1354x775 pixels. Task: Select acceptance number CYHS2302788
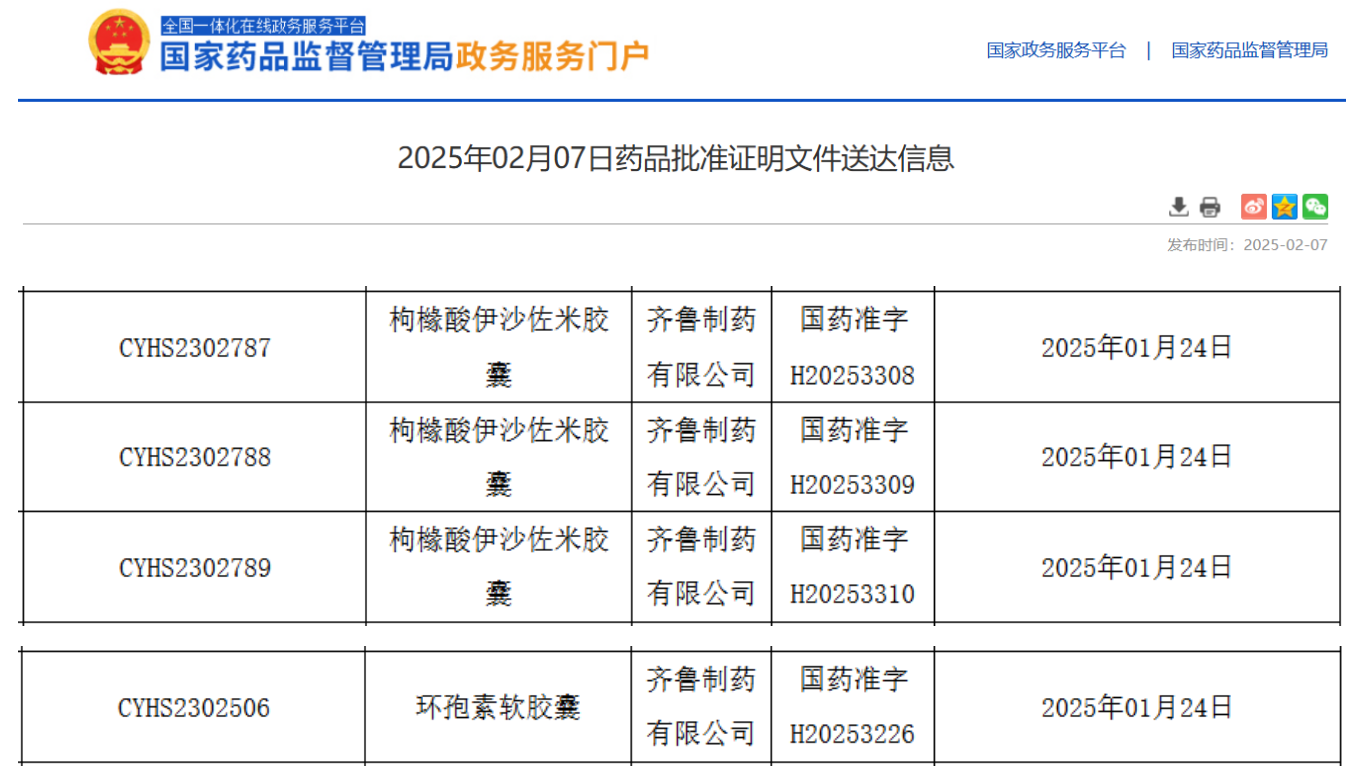pos(195,457)
